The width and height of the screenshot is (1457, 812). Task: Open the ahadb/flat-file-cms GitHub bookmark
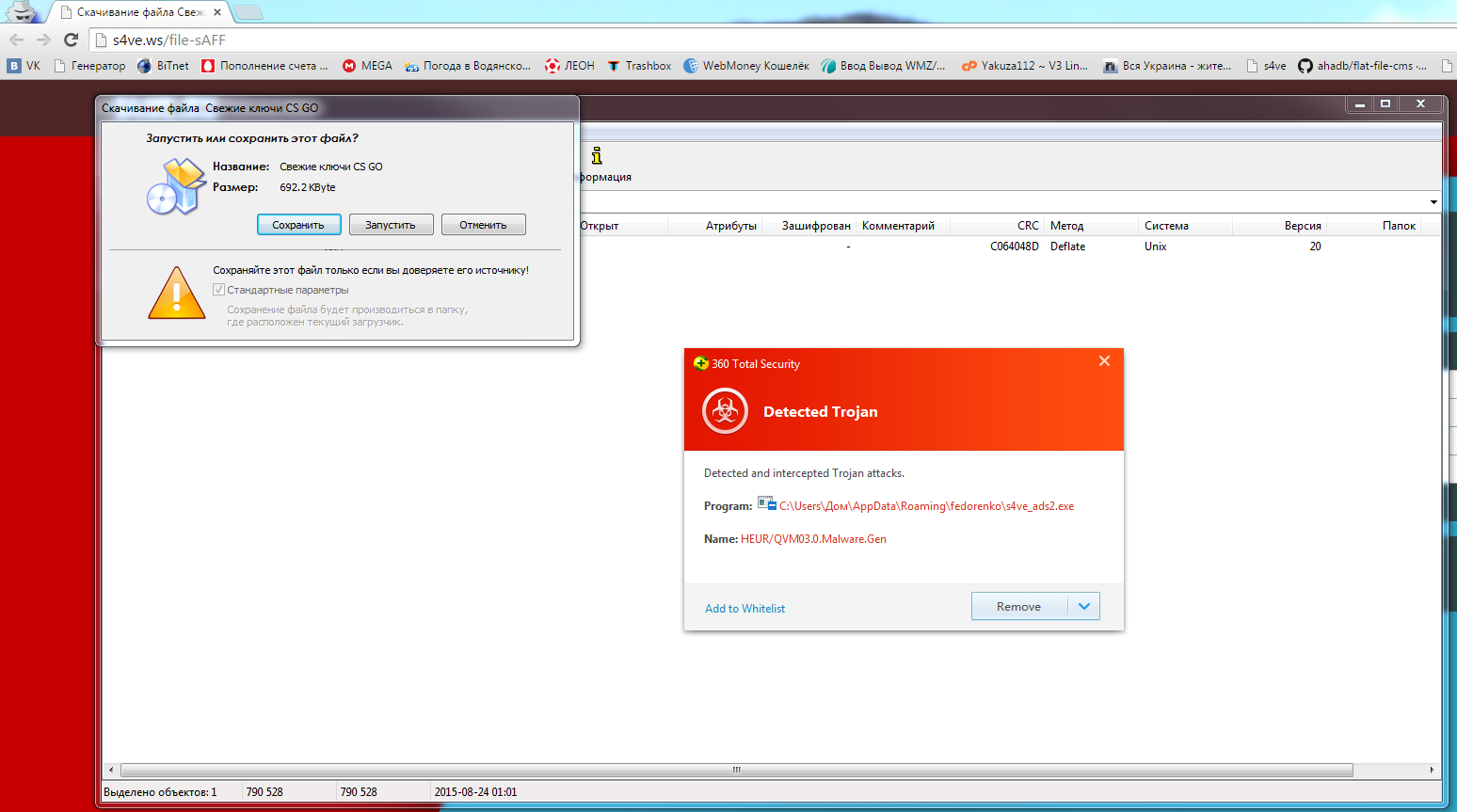point(1362,66)
